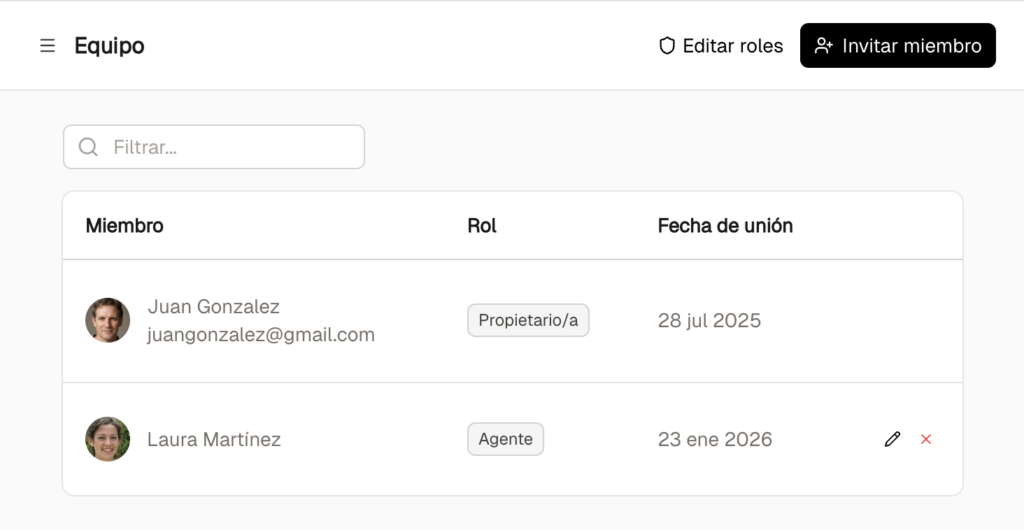1024x530 pixels.
Task: Click the add-user icon in Invitar miembro
Action: click(824, 46)
